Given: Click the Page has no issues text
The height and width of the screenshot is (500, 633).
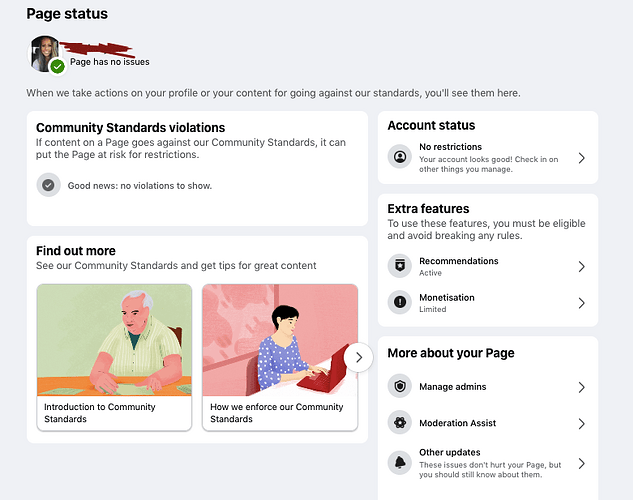Looking at the screenshot, I should tap(110, 62).
